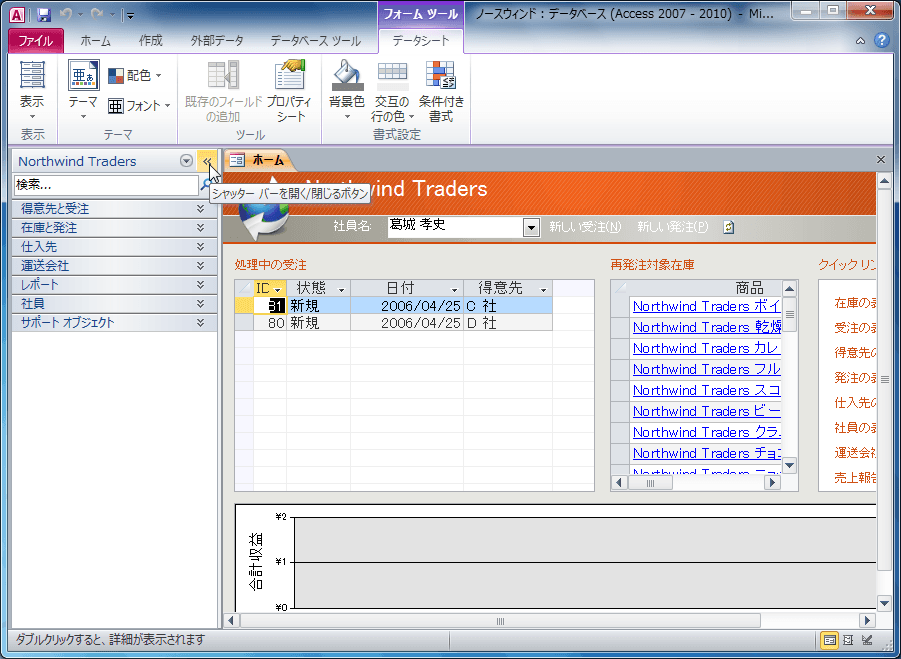The height and width of the screenshot is (659, 901).
Task: Open the ファイル tab
Action: tap(36, 41)
